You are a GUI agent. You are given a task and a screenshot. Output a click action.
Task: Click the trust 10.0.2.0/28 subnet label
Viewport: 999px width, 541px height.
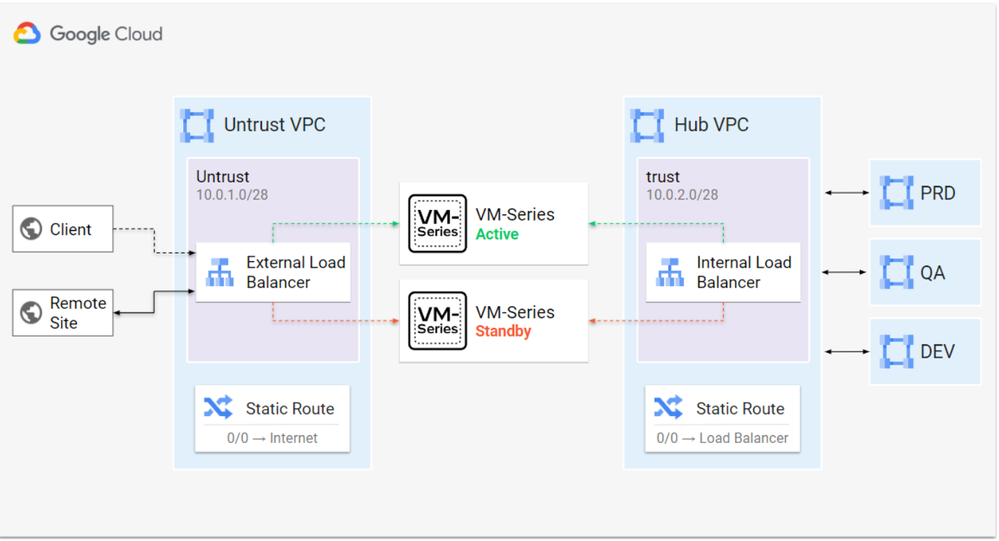pyautogui.click(x=682, y=195)
